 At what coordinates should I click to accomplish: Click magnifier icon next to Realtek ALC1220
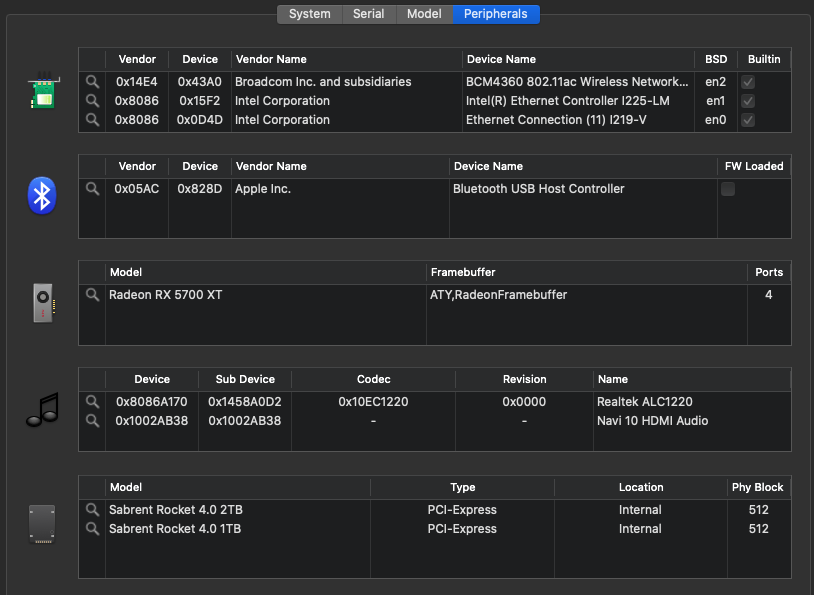point(92,402)
